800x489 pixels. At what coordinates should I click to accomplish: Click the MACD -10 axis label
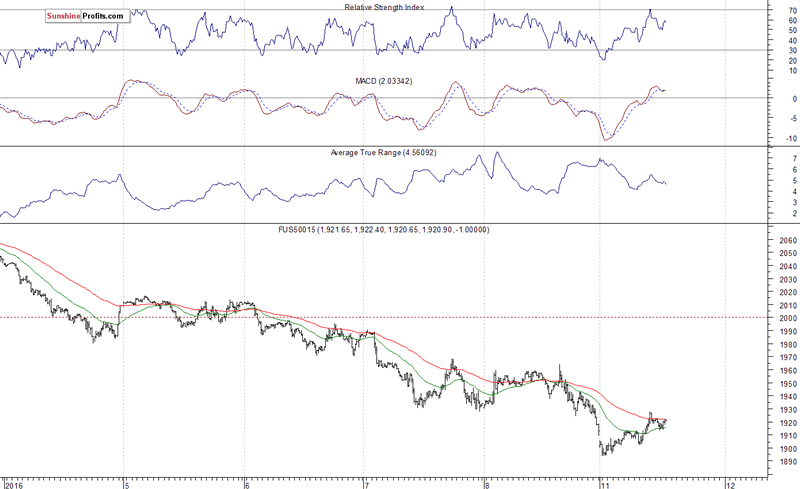[x=791, y=139]
